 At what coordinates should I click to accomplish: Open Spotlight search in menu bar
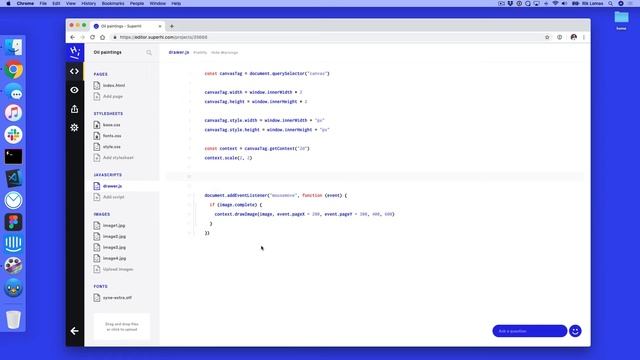610,3
